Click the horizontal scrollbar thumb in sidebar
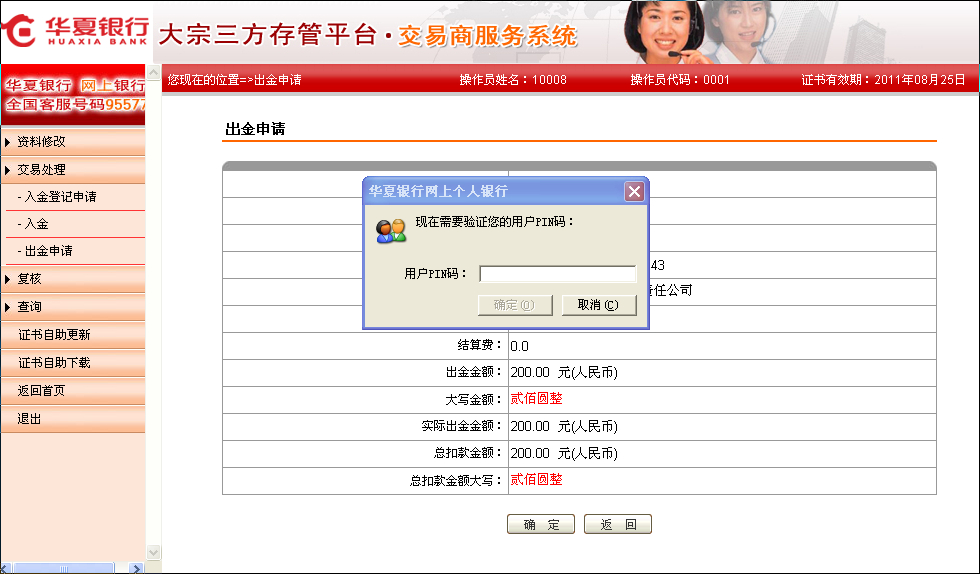Image resolution: width=980 pixels, height=574 pixels. point(64,568)
